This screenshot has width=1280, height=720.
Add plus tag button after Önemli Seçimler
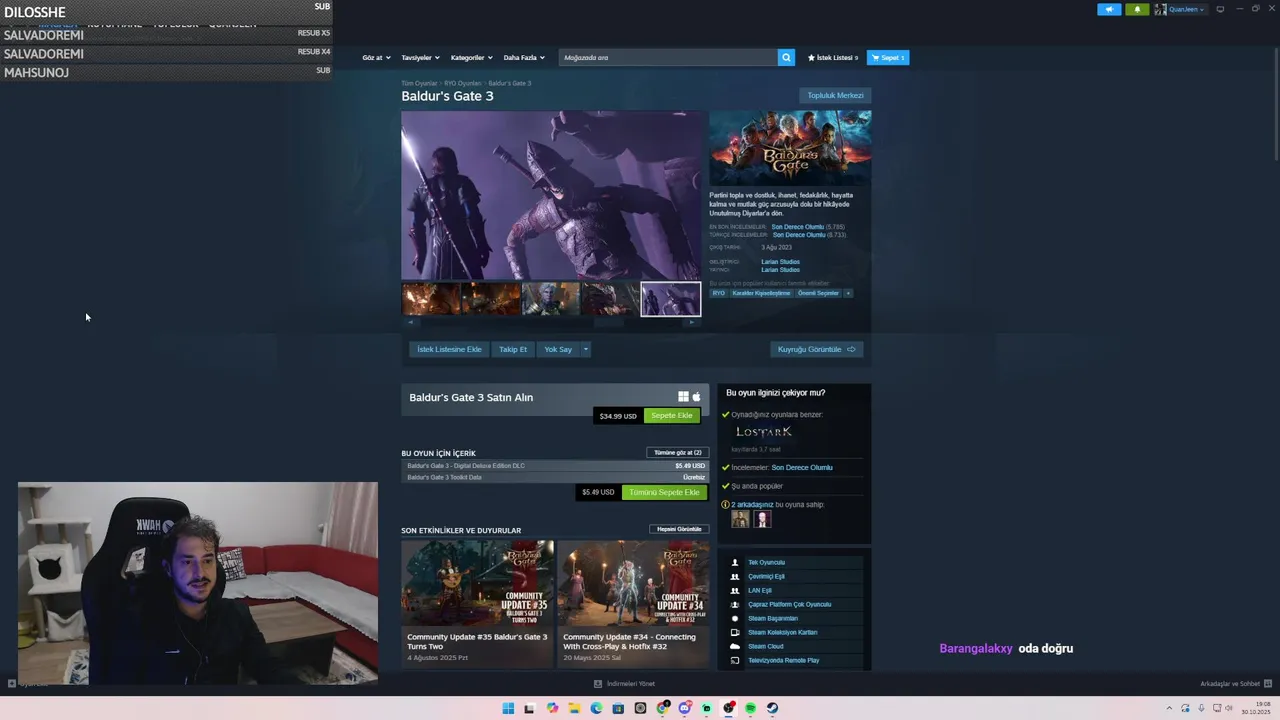[848, 293]
